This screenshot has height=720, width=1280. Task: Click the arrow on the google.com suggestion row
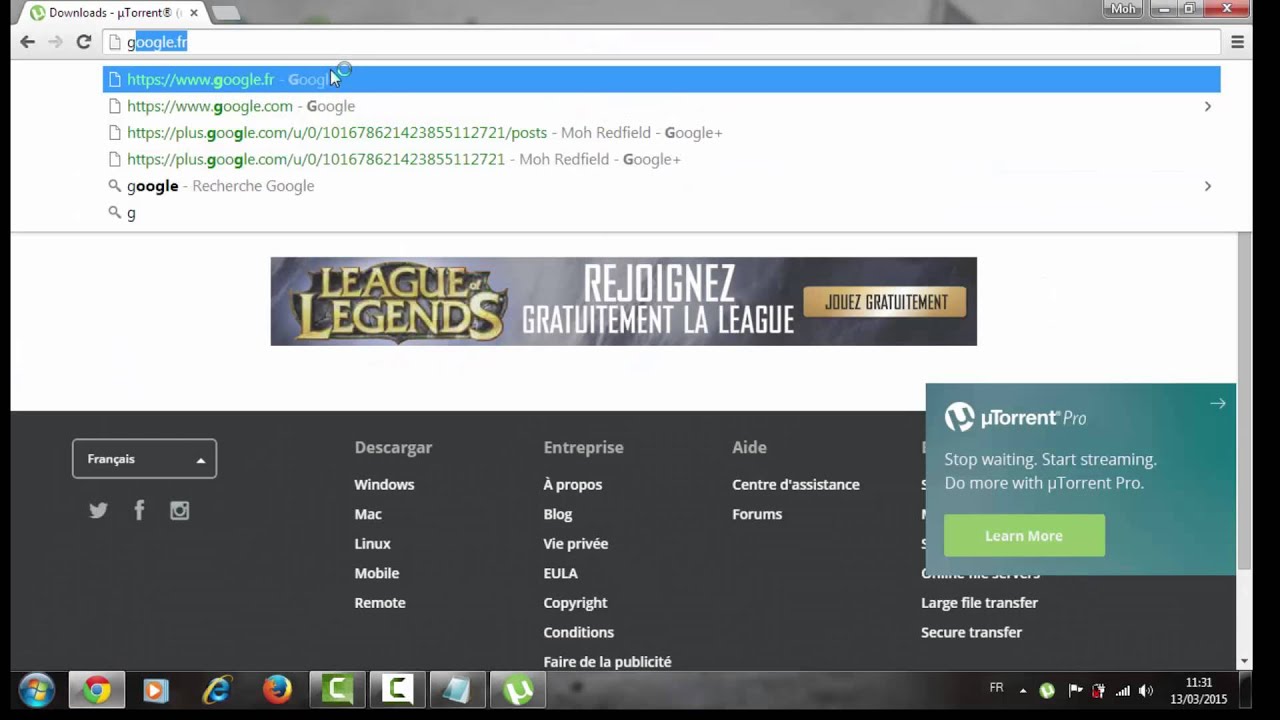(x=1207, y=106)
